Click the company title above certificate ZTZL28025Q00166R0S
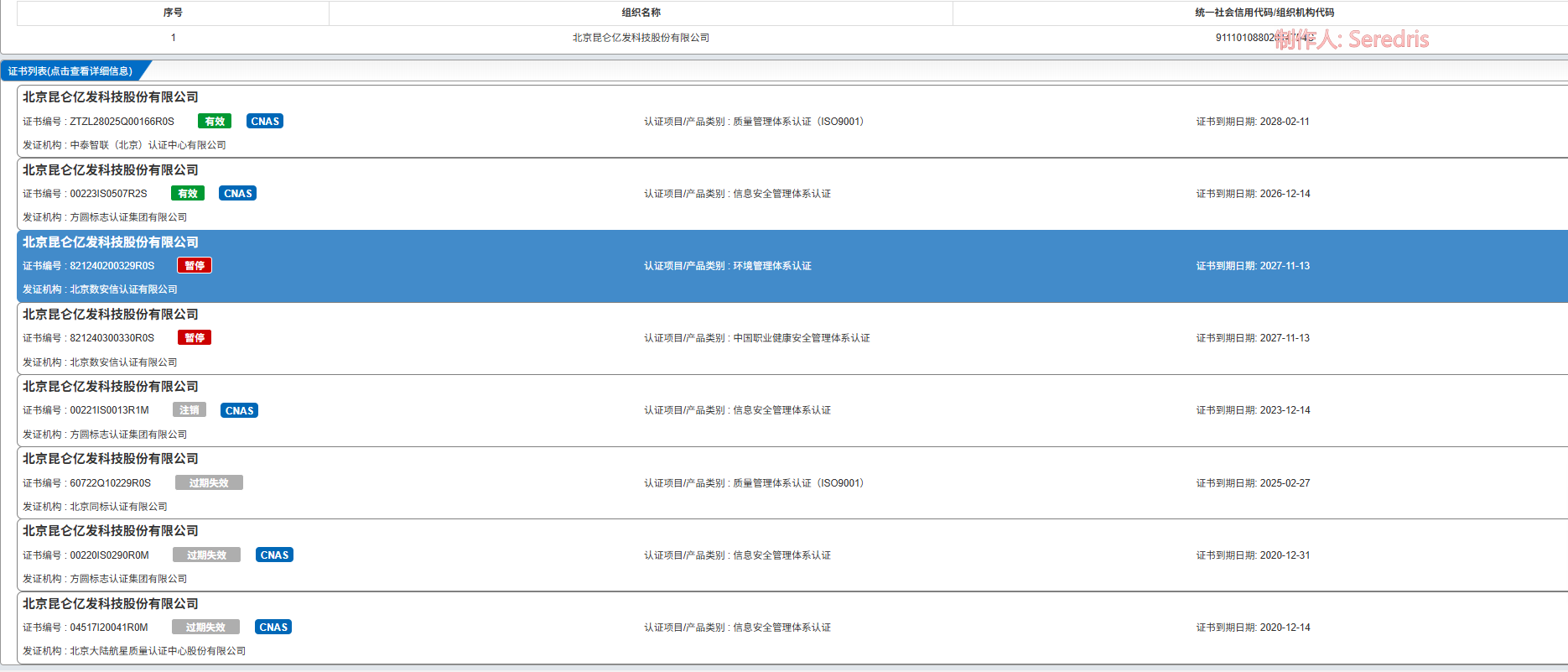Image resolution: width=1568 pixels, height=672 pixels. tap(111, 97)
